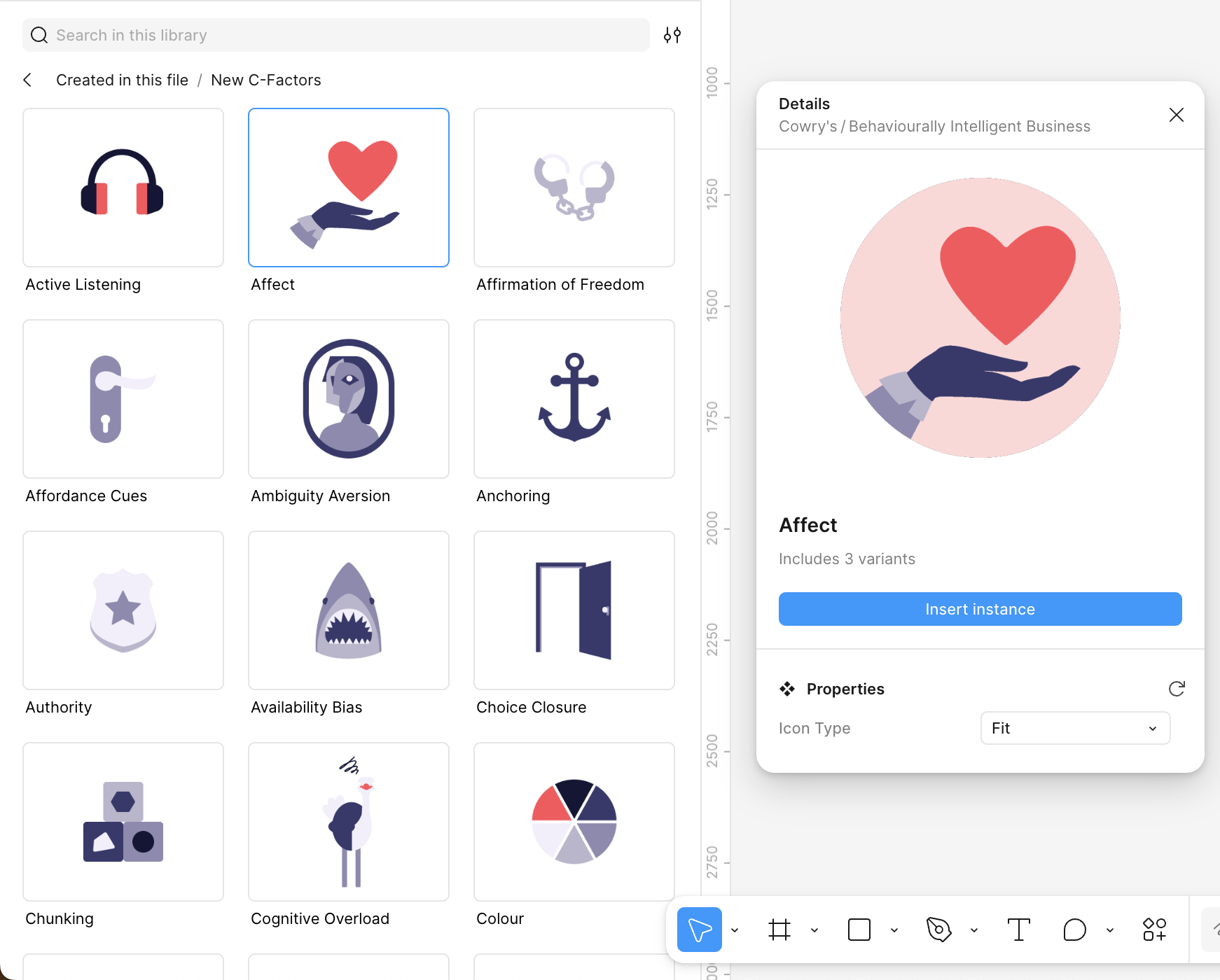Select the Cognitive Overload ostrich component
Image resolution: width=1220 pixels, height=980 pixels.
pos(349,822)
